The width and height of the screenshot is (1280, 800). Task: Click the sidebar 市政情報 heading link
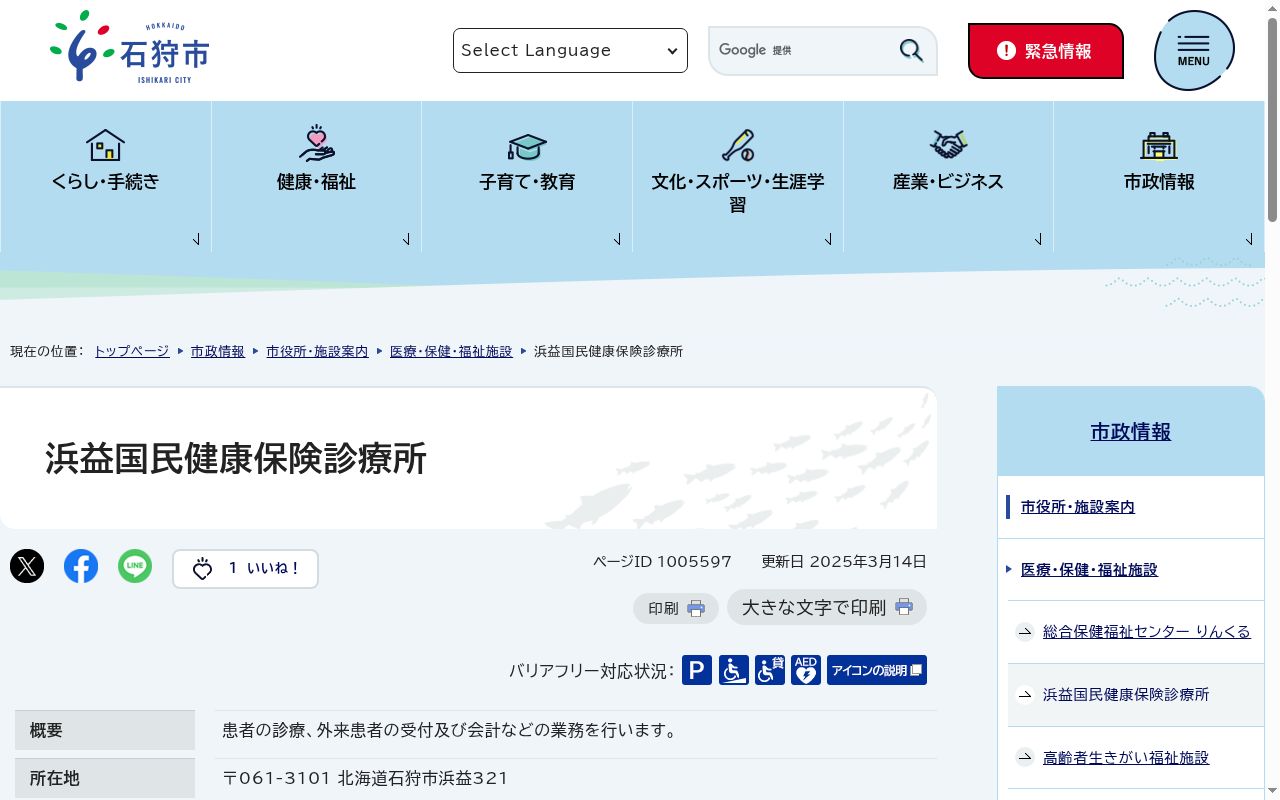pyautogui.click(x=1131, y=432)
